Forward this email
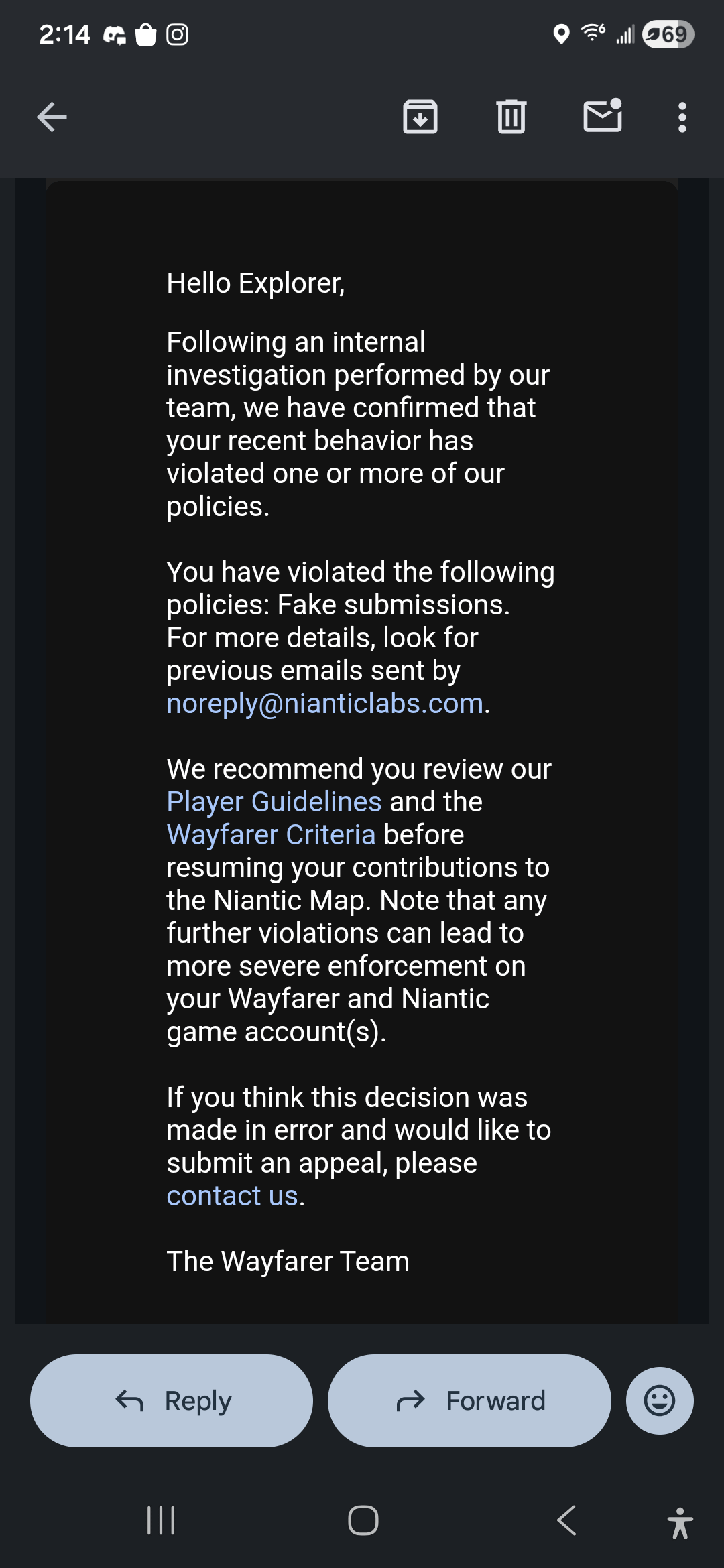The image size is (724, 1568). tap(469, 1400)
